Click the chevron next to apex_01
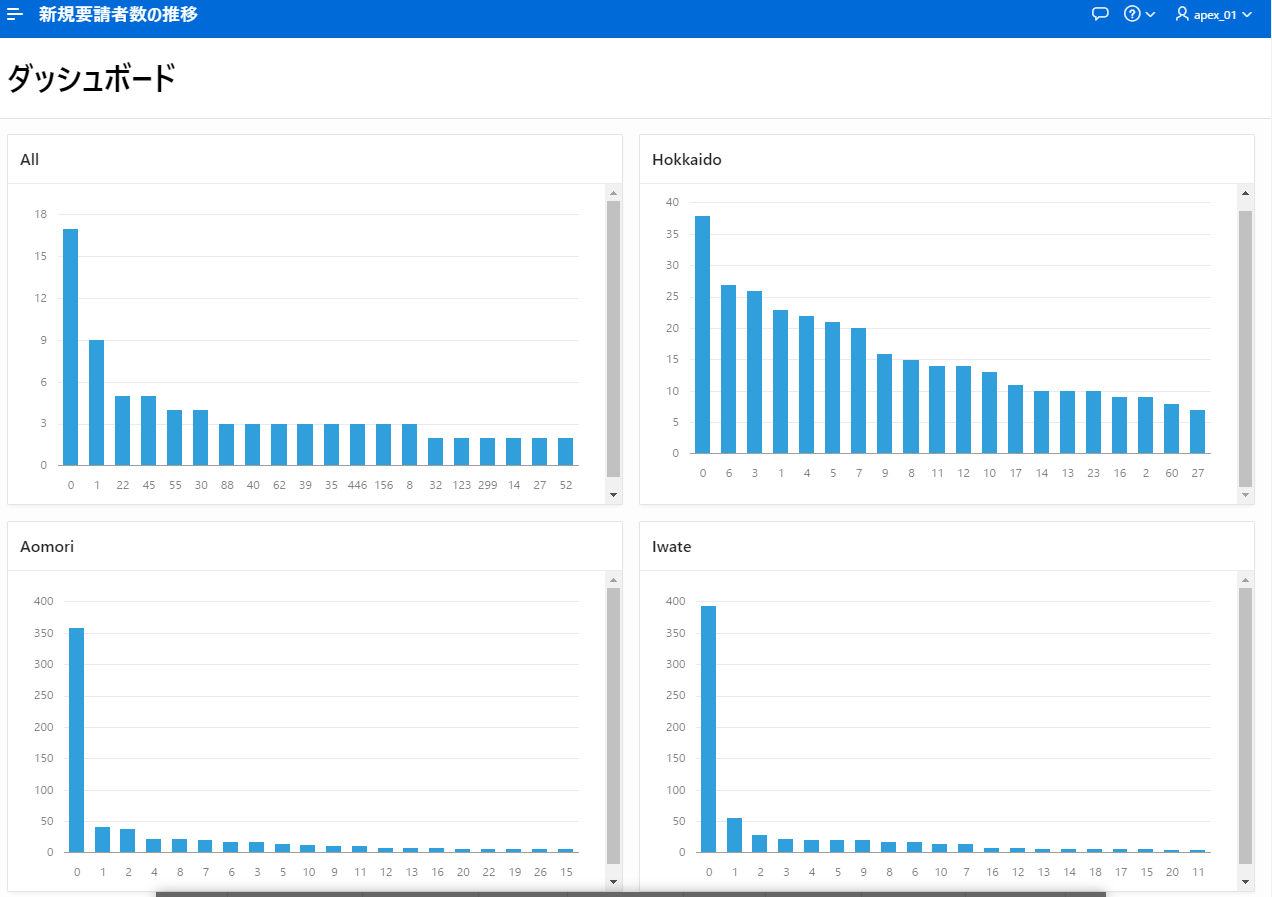This screenshot has width=1272, height=897. coord(1246,14)
